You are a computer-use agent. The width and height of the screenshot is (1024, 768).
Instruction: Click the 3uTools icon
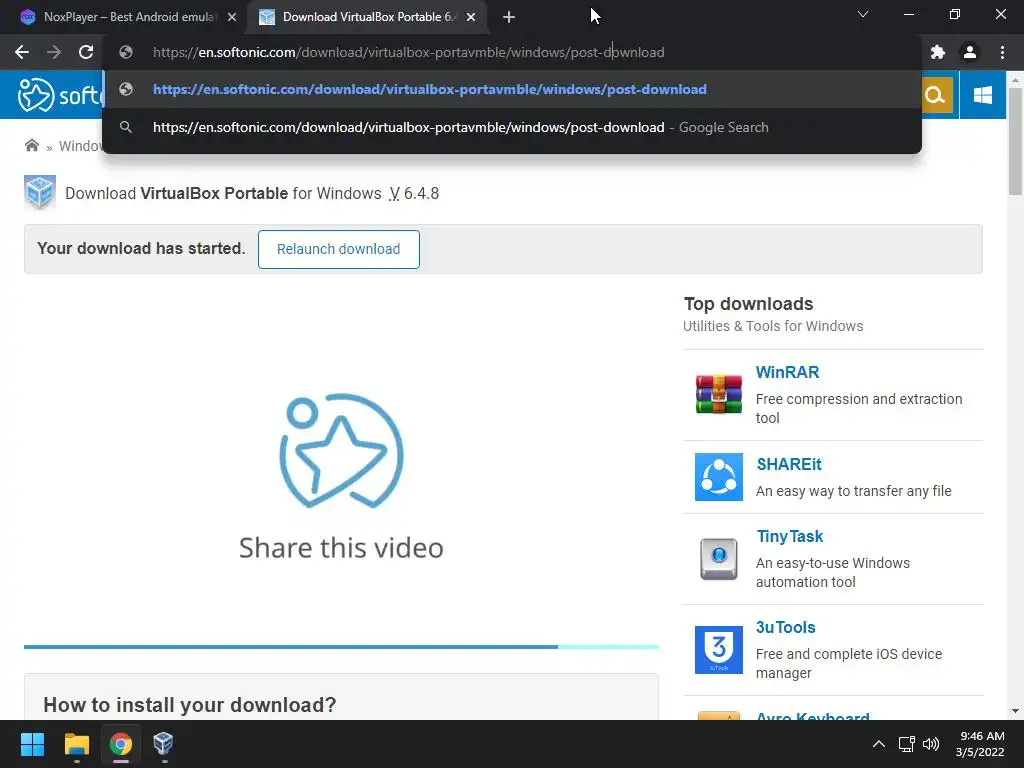point(718,650)
